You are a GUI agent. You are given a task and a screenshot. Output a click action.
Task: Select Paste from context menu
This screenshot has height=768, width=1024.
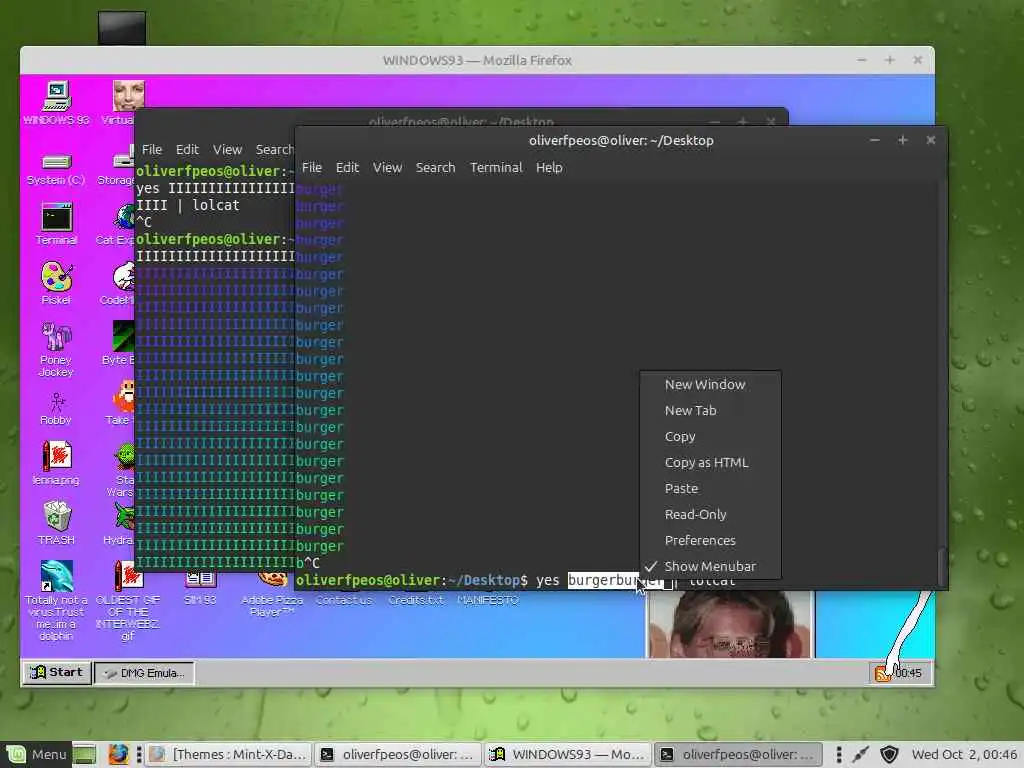[710, 488]
